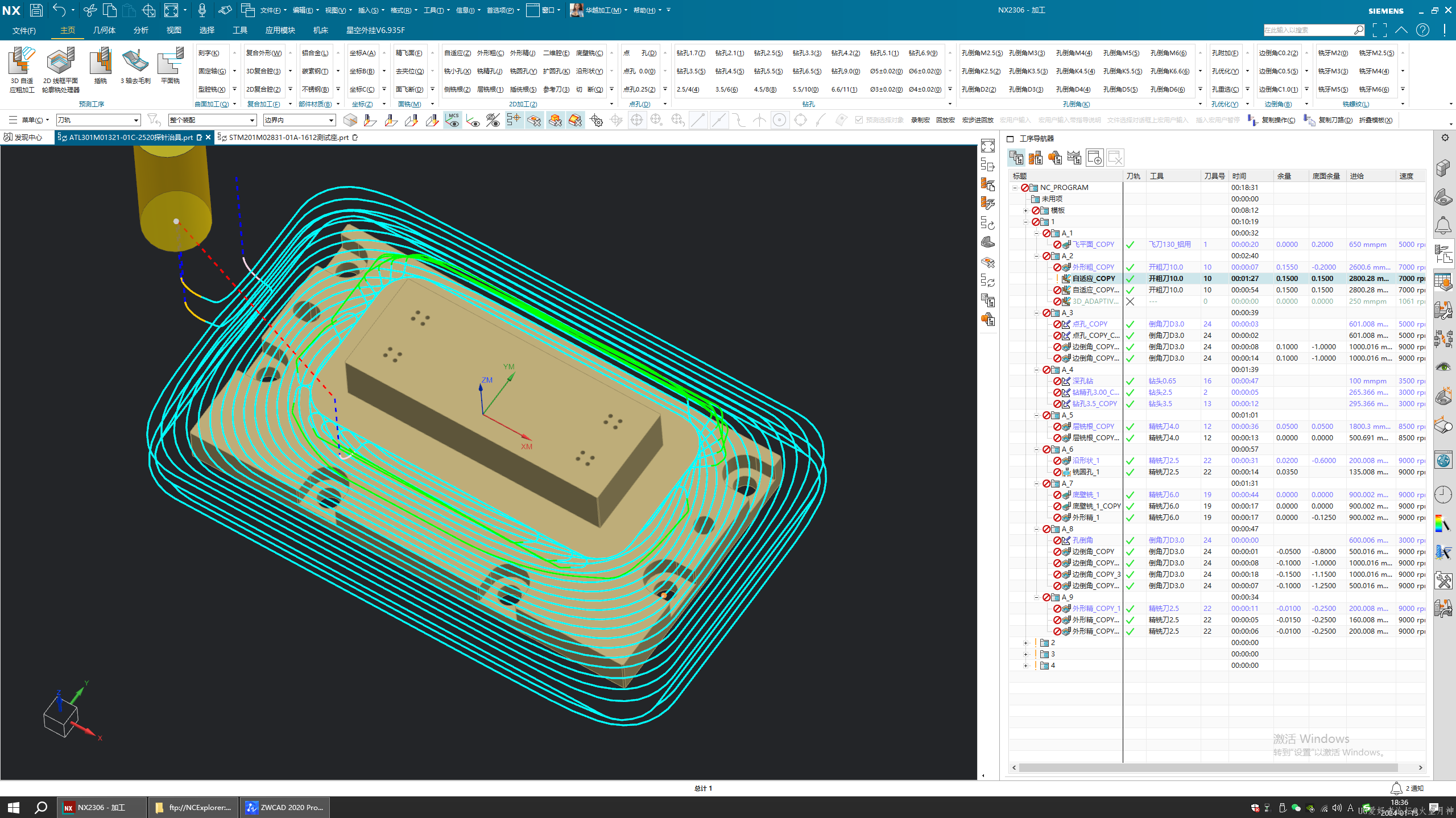This screenshot has height=818, width=1456.
Task: Open the Assembly Navigator cube sidebar icon
Action: coord(1443,168)
